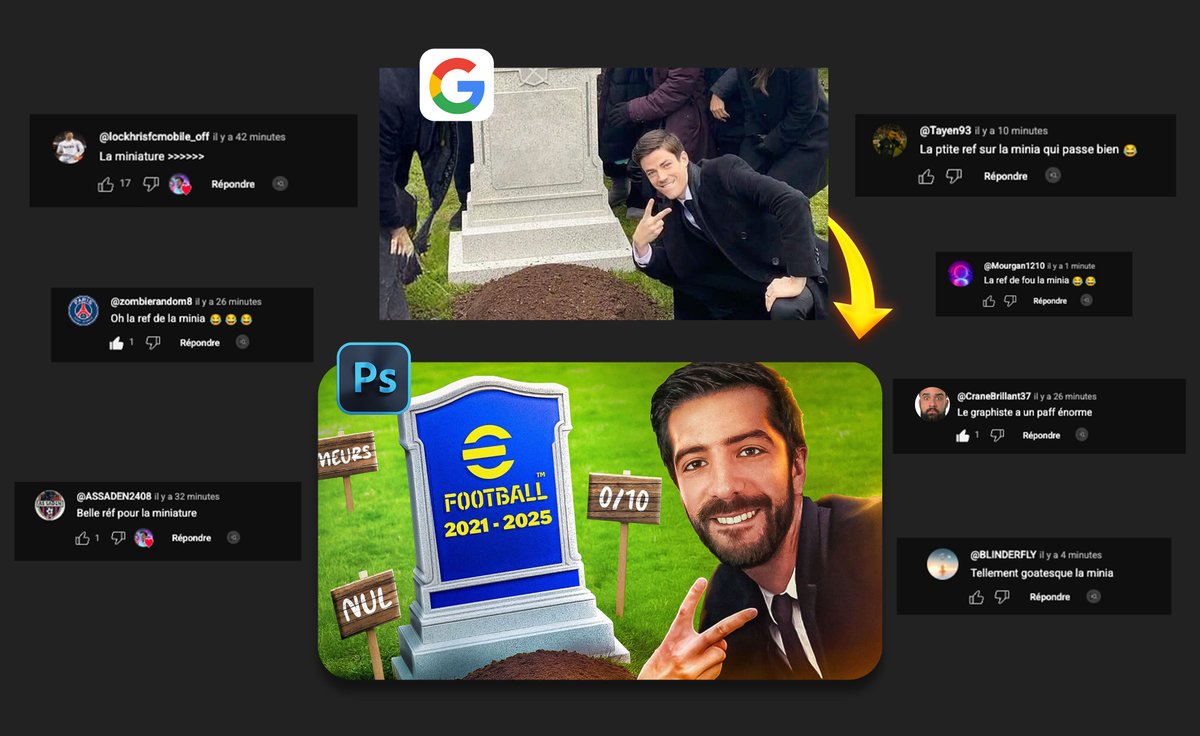The height and width of the screenshot is (736, 1200).
Task: Like the comment by @lockhrisfcmobile_off
Action: tap(106, 184)
